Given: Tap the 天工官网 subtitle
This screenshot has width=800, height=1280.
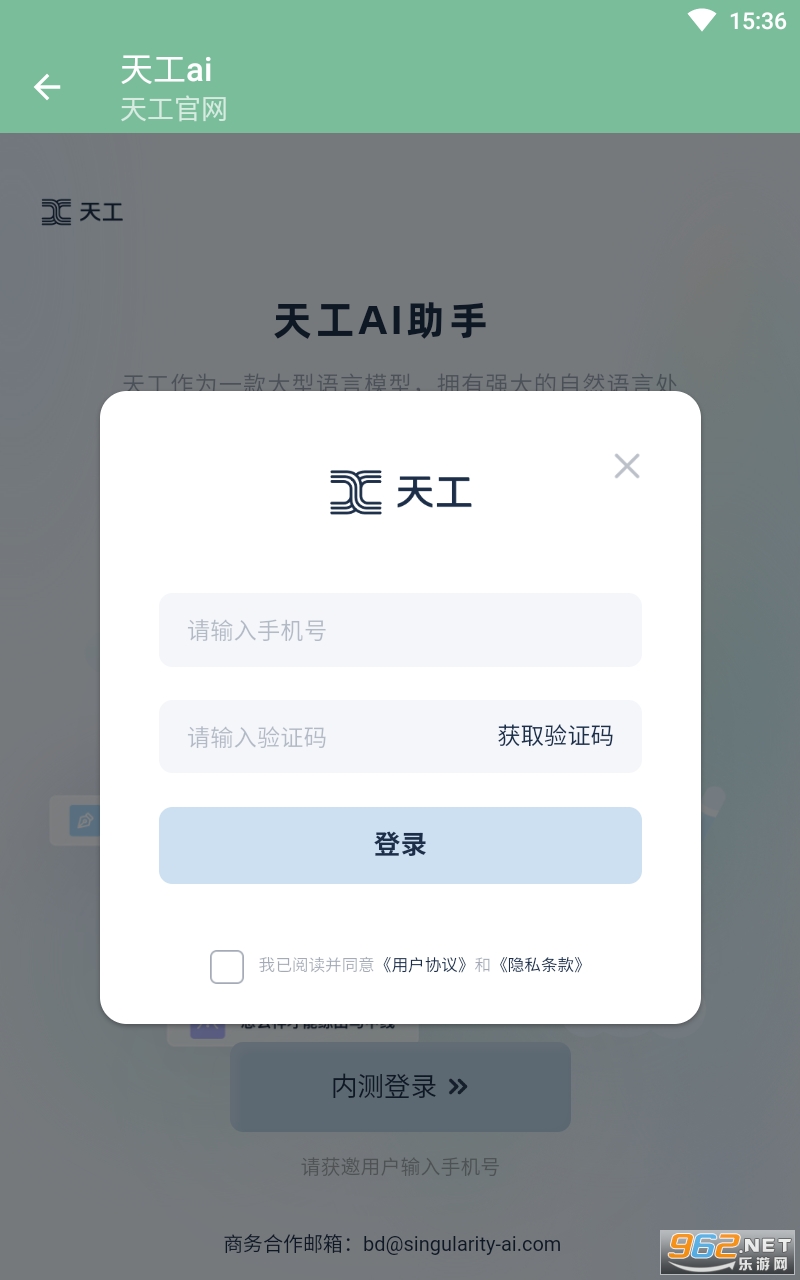Looking at the screenshot, I should [x=174, y=109].
